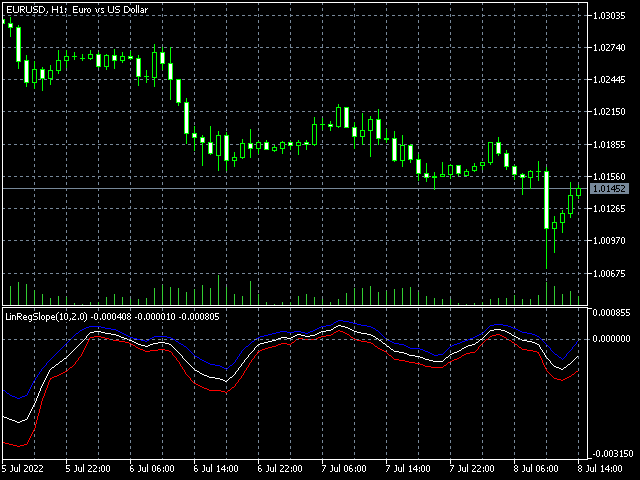Viewport: 640px width, 480px height.
Task: Click time axis label '6 Jul 06:00'
Action: click(152, 469)
